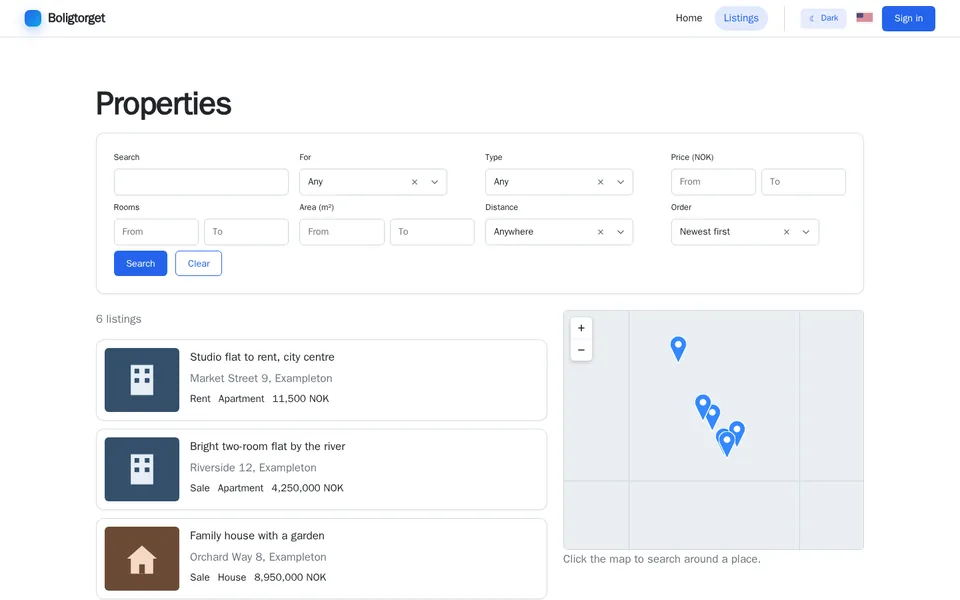The height and width of the screenshot is (600, 960).
Task: Click the Area To field
Action: pyautogui.click(x=432, y=232)
